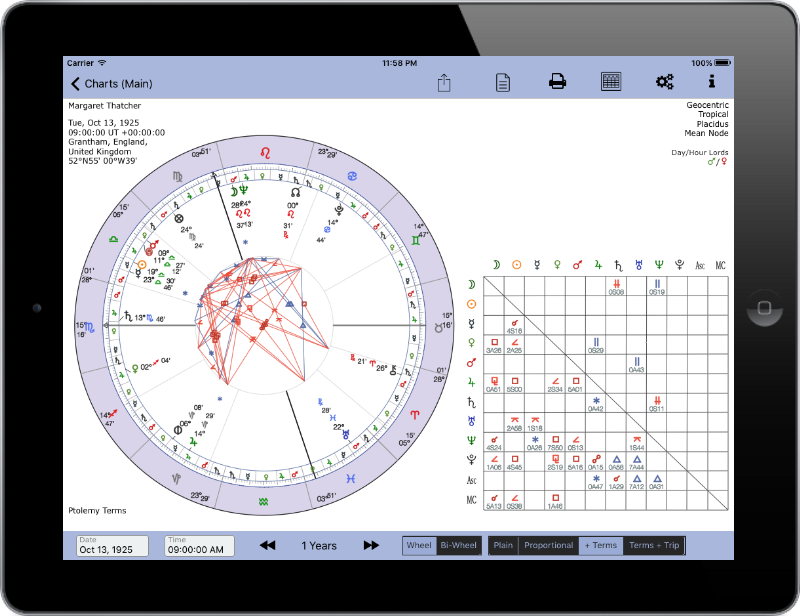Image resolution: width=800 pixels, height=616 pixels.
Task: Open settings gears icon
Action: [x=664, y=82]
